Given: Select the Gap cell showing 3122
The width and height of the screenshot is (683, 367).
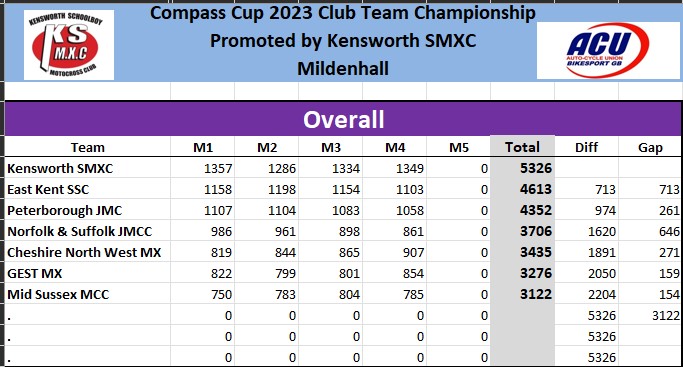Looking at the screenshot, I should pos(650,315).
